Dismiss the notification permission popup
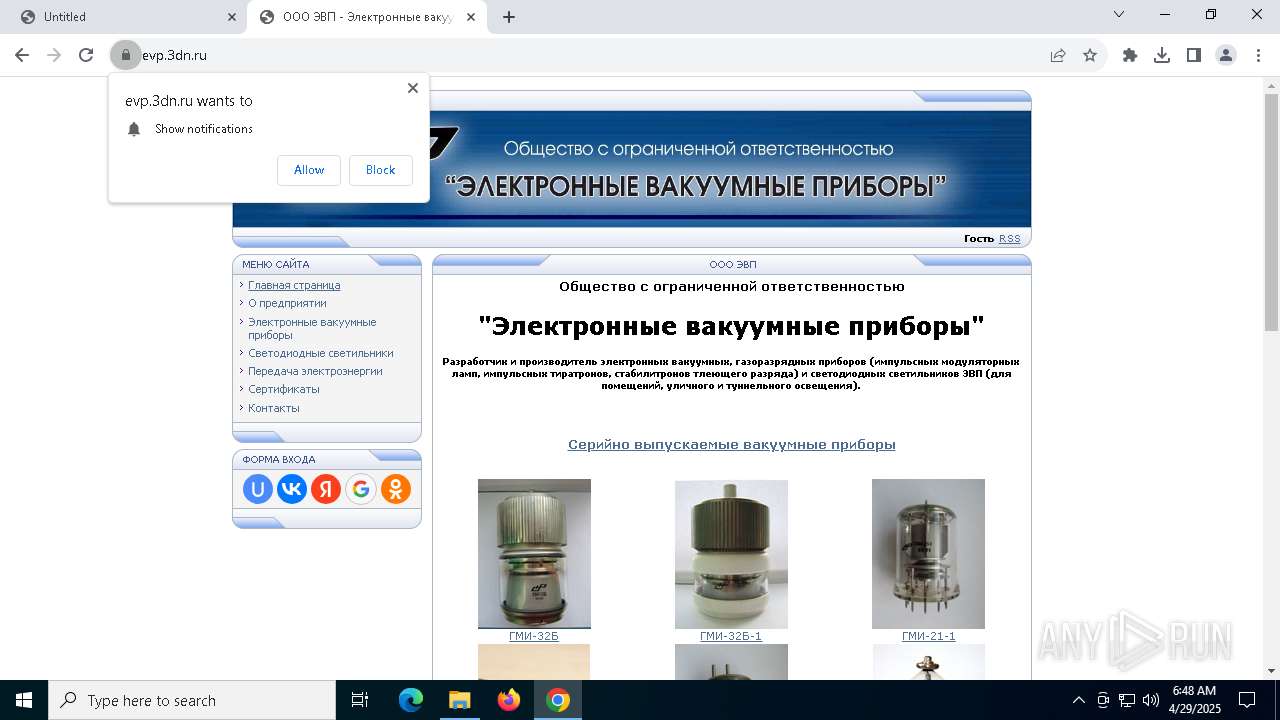This screenshot has height=720, width=1280. (x=413, y=88)
